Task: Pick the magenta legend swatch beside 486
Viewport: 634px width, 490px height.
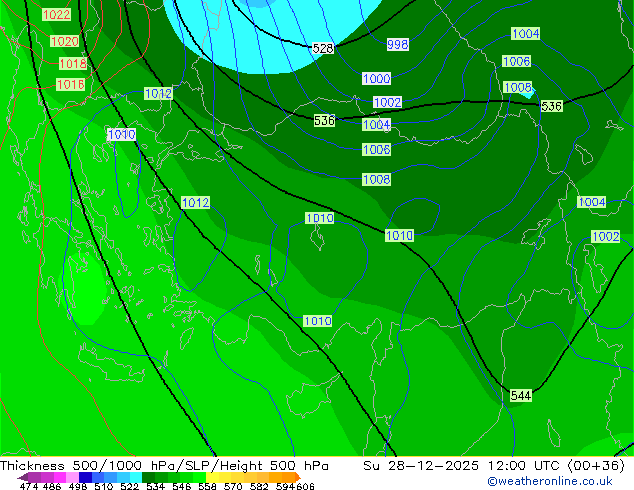Action: [60, 477]
